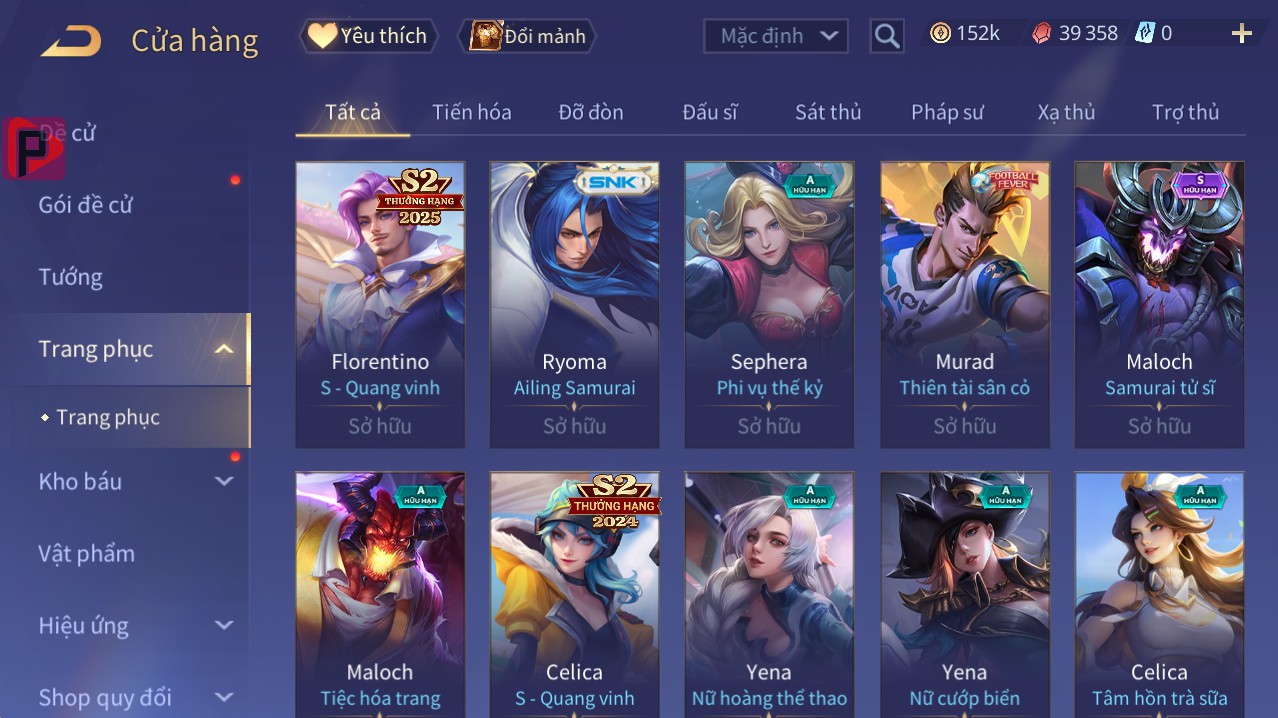Open the Mặc định sort dropdown
This screenshot has width=1278, height=718.
(776, 36)
